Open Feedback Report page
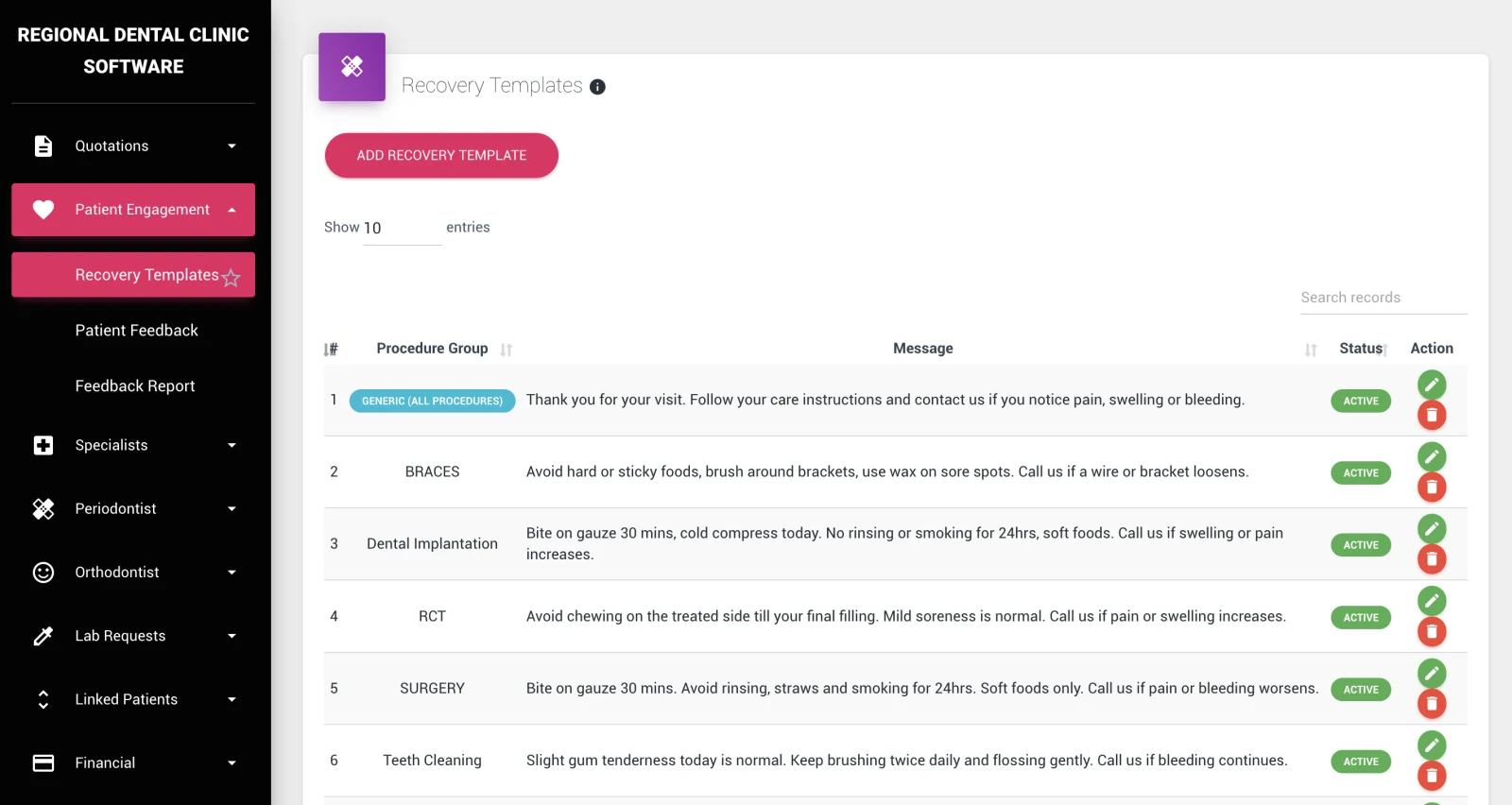1512x805 pixels. [x=133, y=386]
